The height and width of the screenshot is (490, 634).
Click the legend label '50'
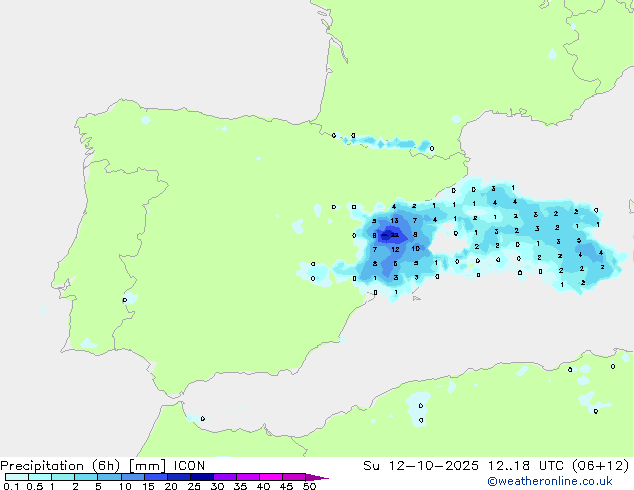click(309, 486)
